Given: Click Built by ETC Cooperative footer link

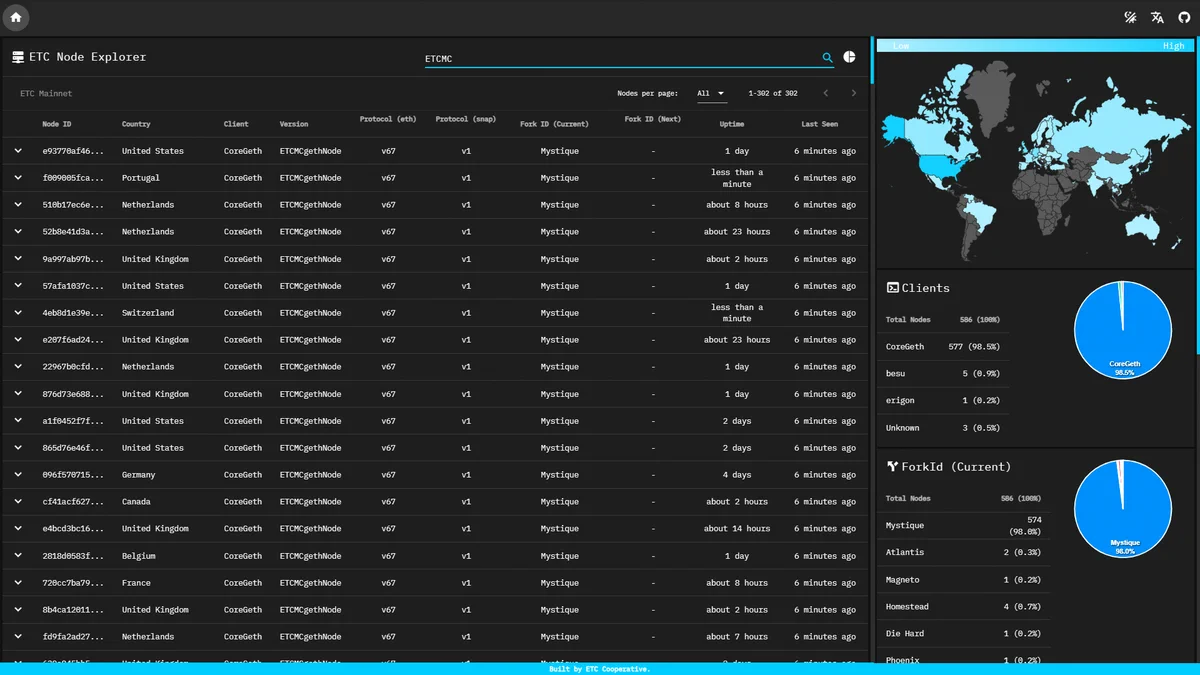Looking at the screenshot, I should tap(600, 669).
